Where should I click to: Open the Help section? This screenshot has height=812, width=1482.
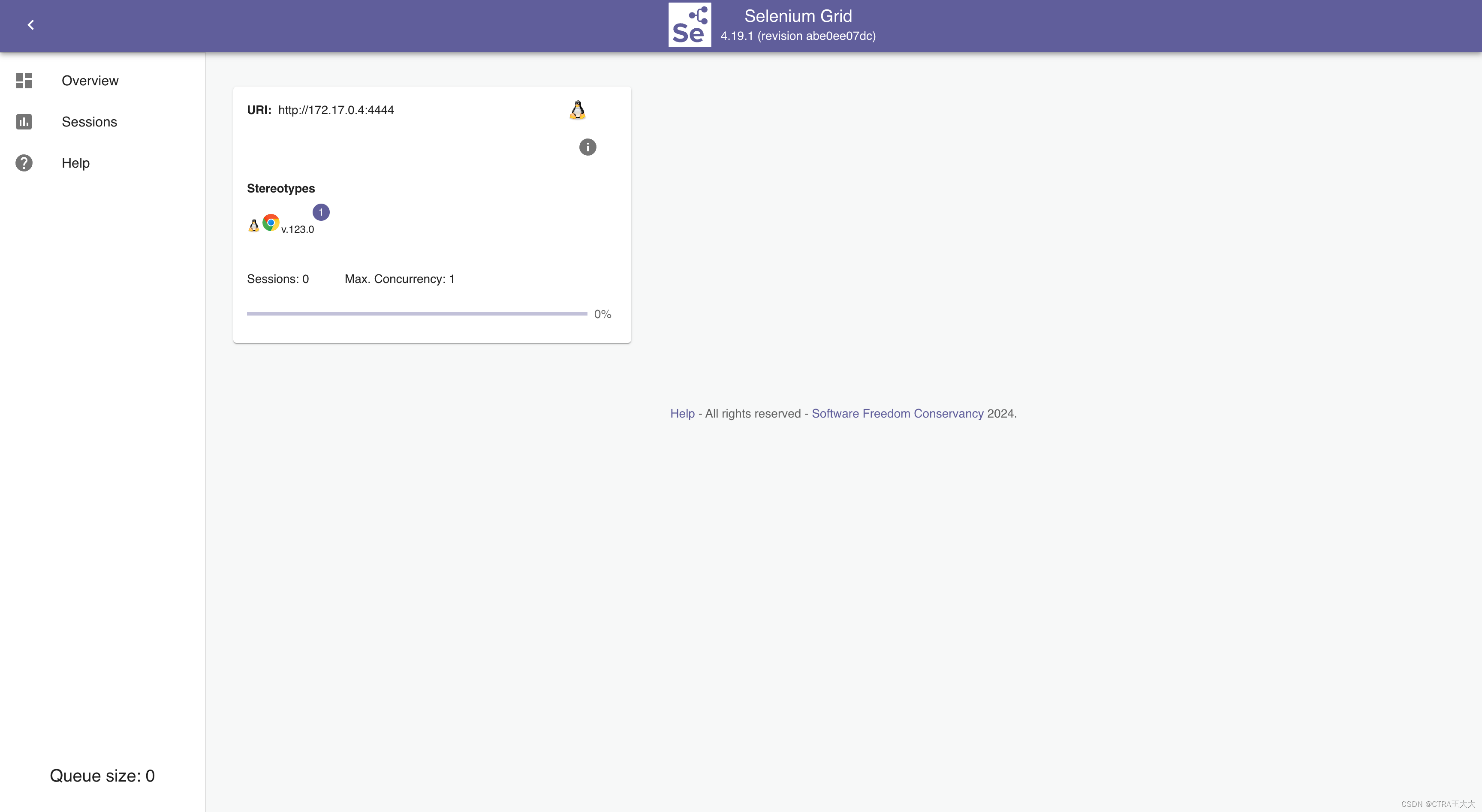tap(75, 162)
